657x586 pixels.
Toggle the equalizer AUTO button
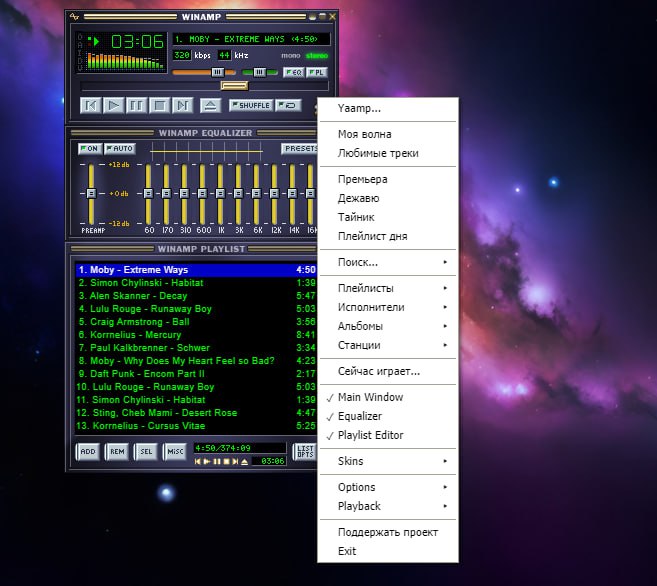[120, 149]
